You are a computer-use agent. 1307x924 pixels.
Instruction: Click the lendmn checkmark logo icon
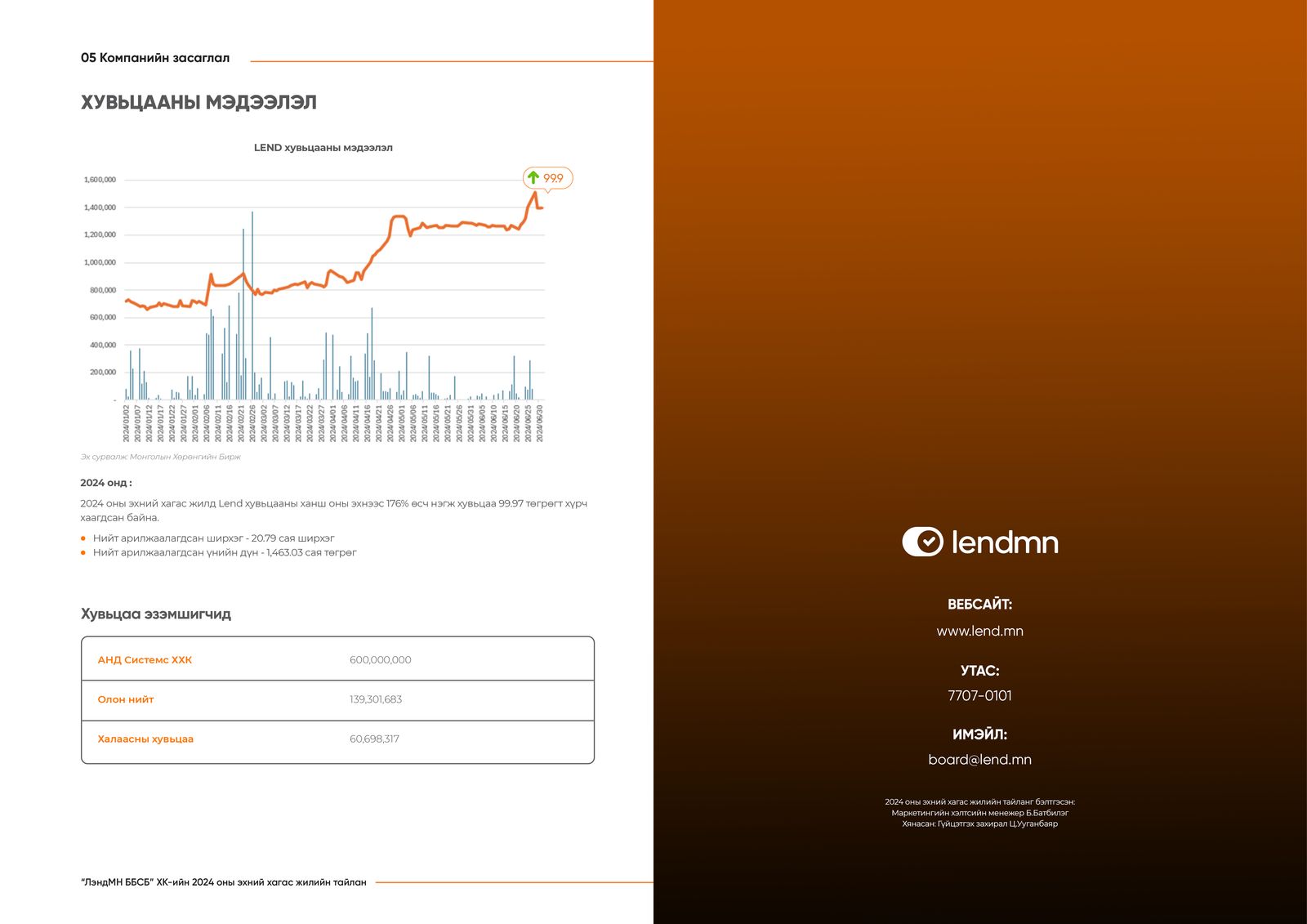point(922,542)
